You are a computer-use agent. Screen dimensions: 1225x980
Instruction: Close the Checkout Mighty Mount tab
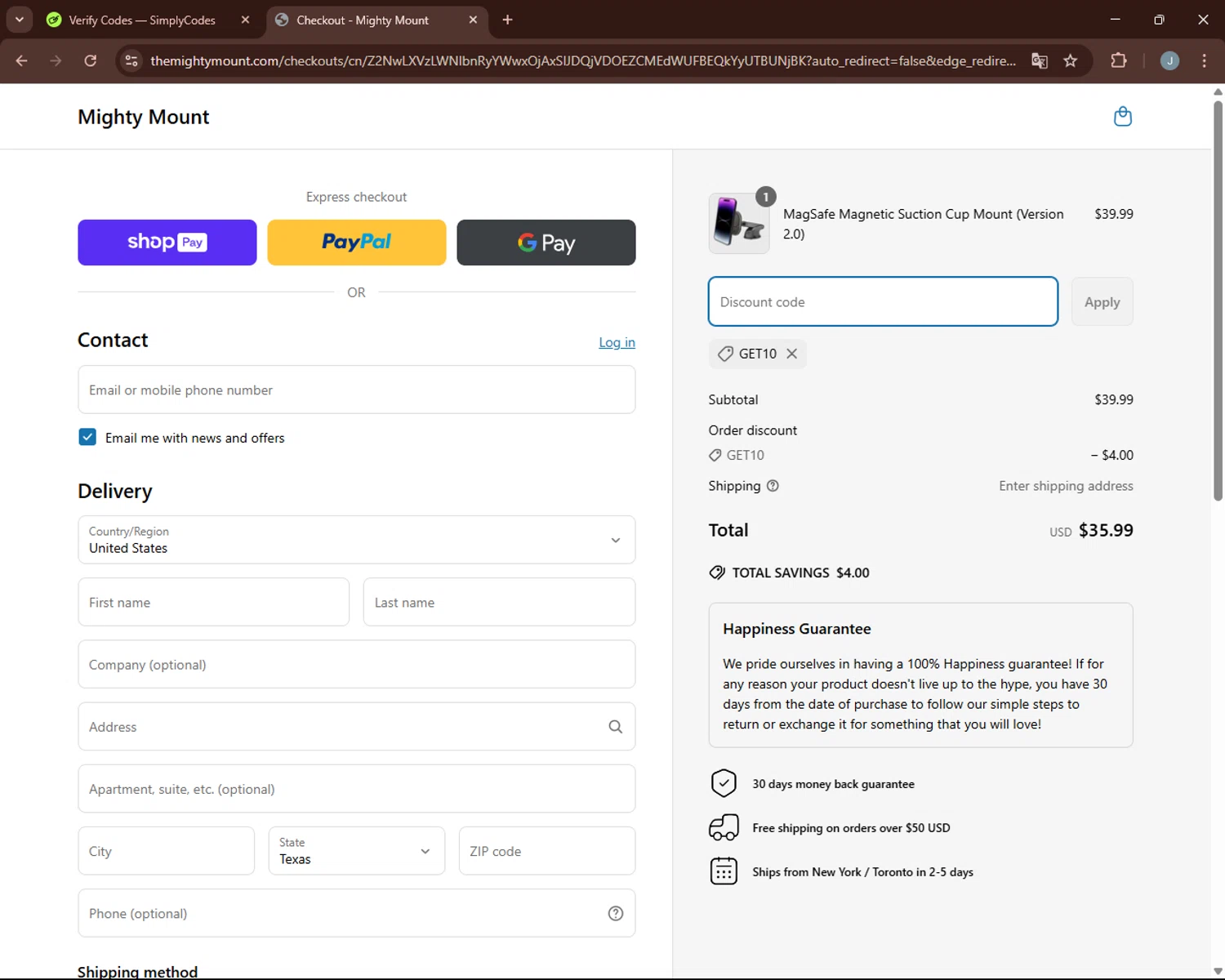(x=473, y=20)
